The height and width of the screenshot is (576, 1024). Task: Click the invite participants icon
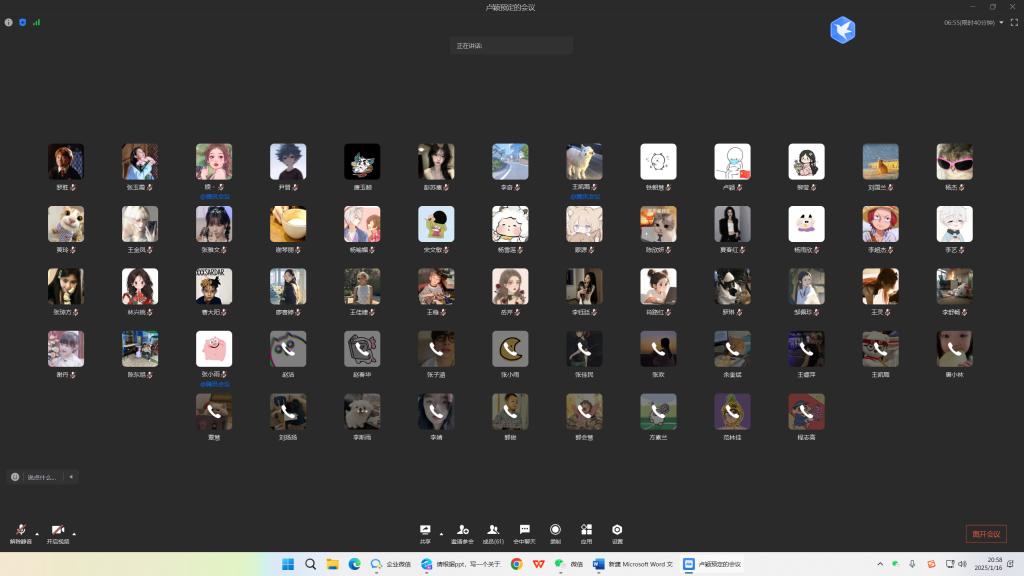tap(462, 530)
